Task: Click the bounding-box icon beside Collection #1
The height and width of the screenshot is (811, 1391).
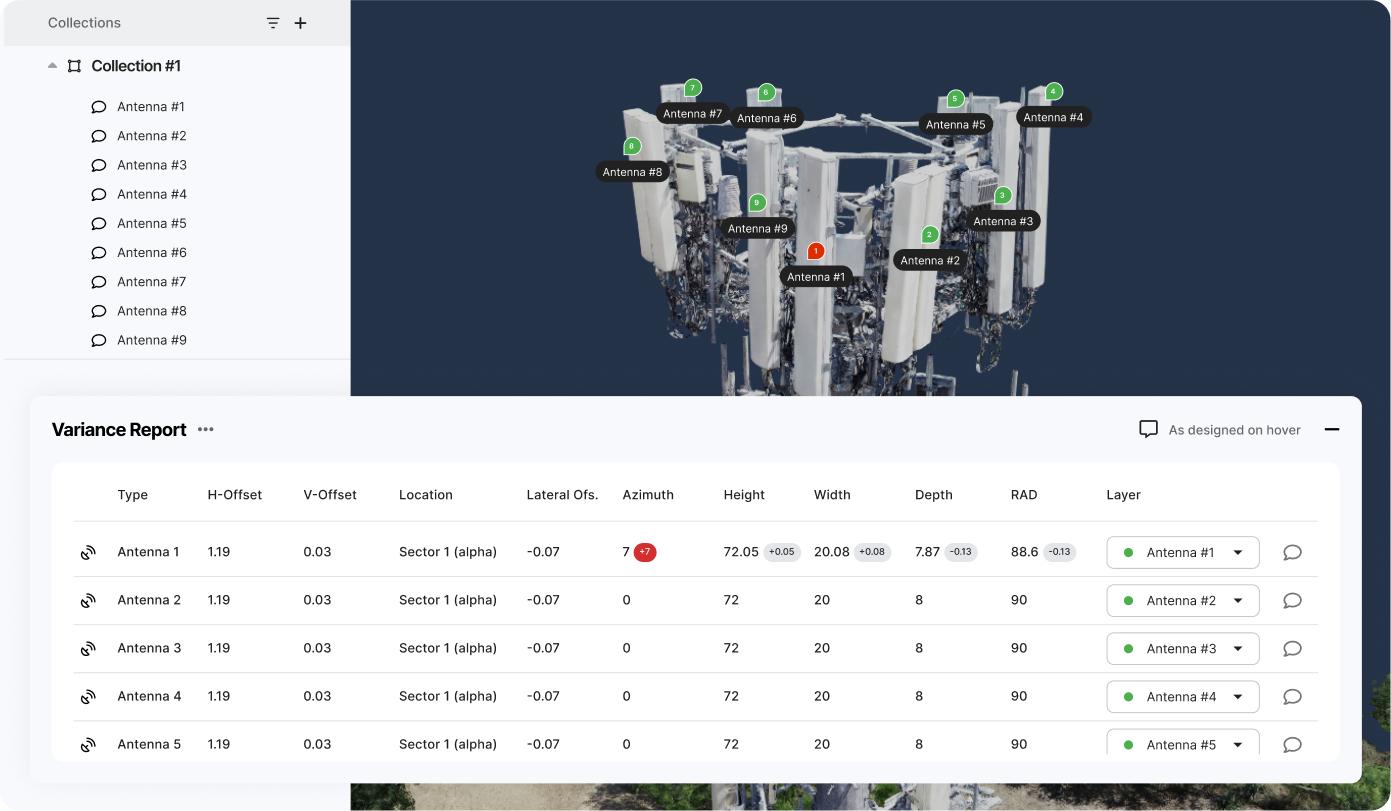Action: pos(74,65)
